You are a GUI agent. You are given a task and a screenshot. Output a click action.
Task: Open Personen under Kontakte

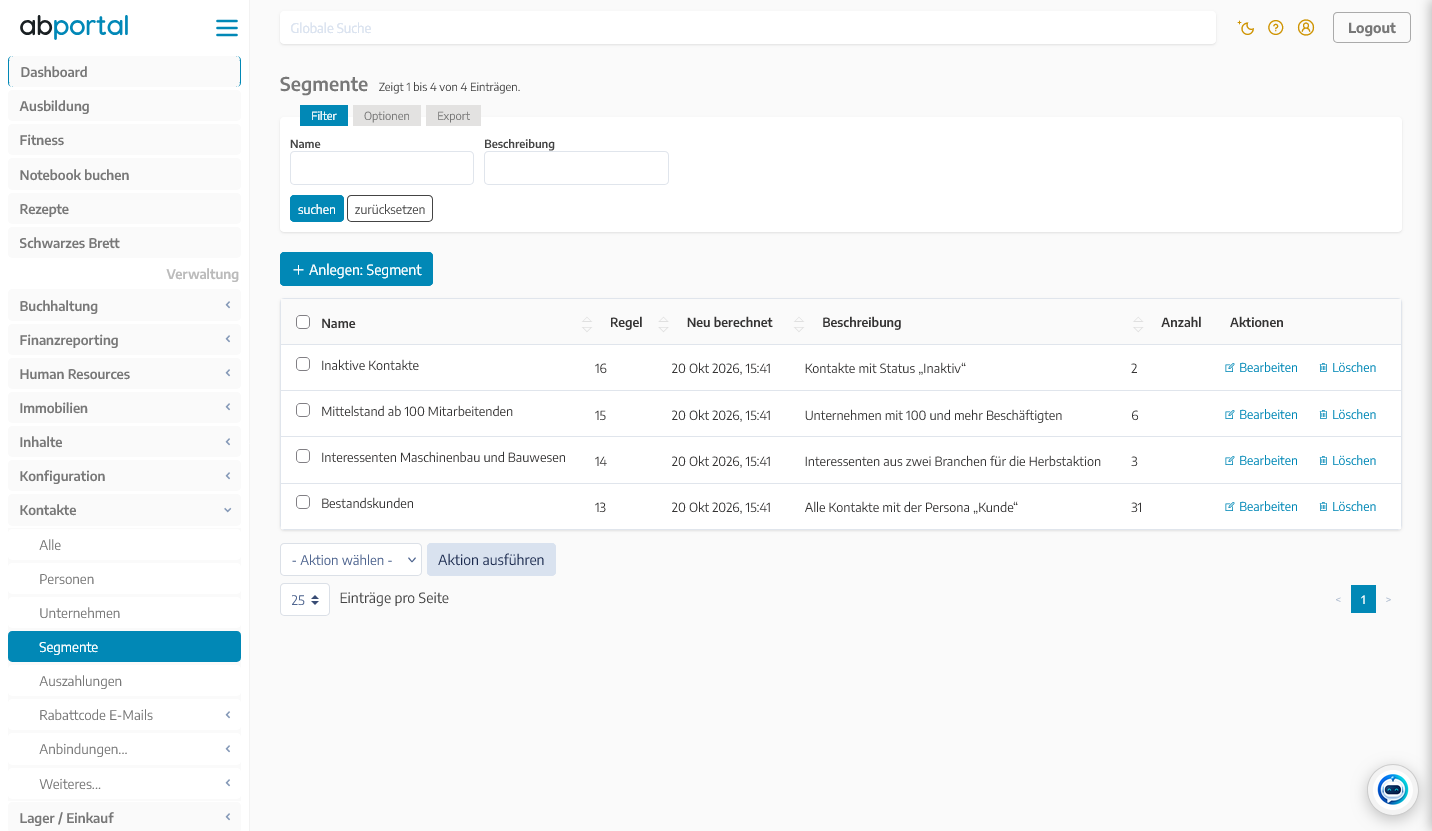[124, 579]
